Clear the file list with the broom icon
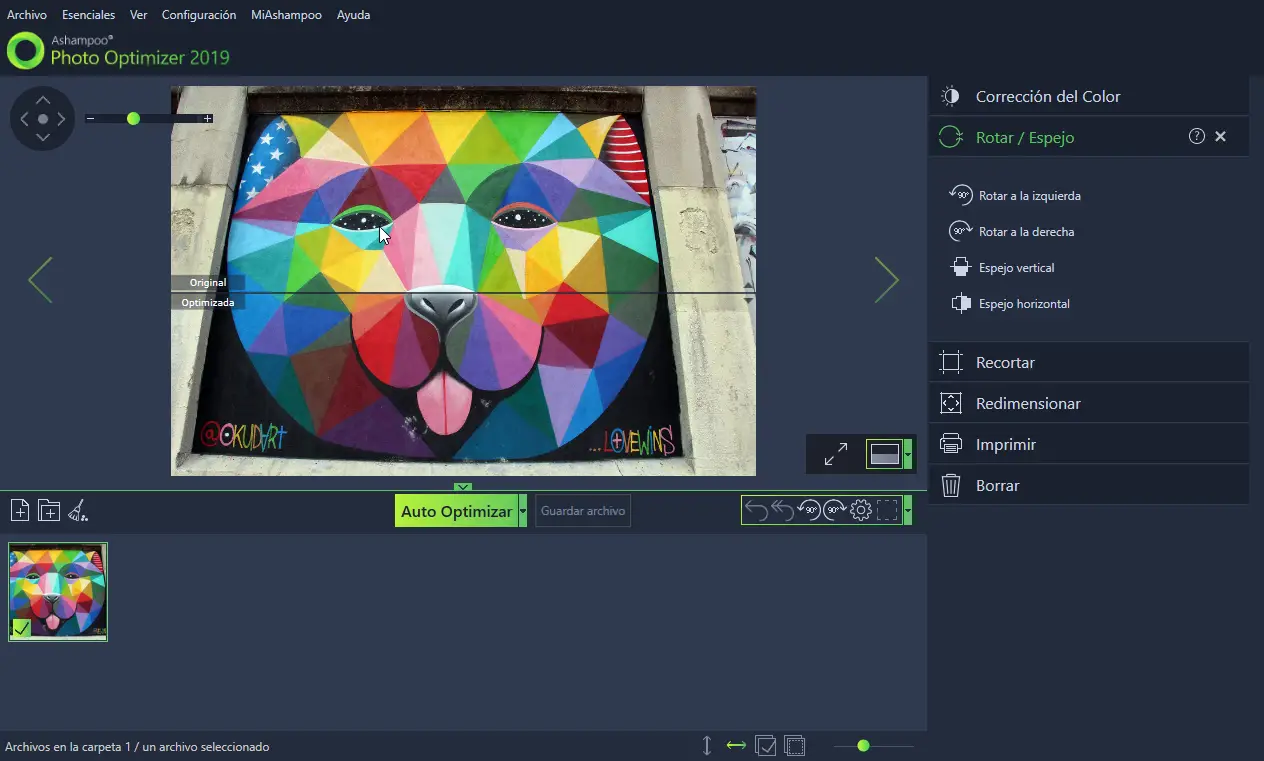The width and height of the screenshot is (1264, 761). [x=78, y=511]
